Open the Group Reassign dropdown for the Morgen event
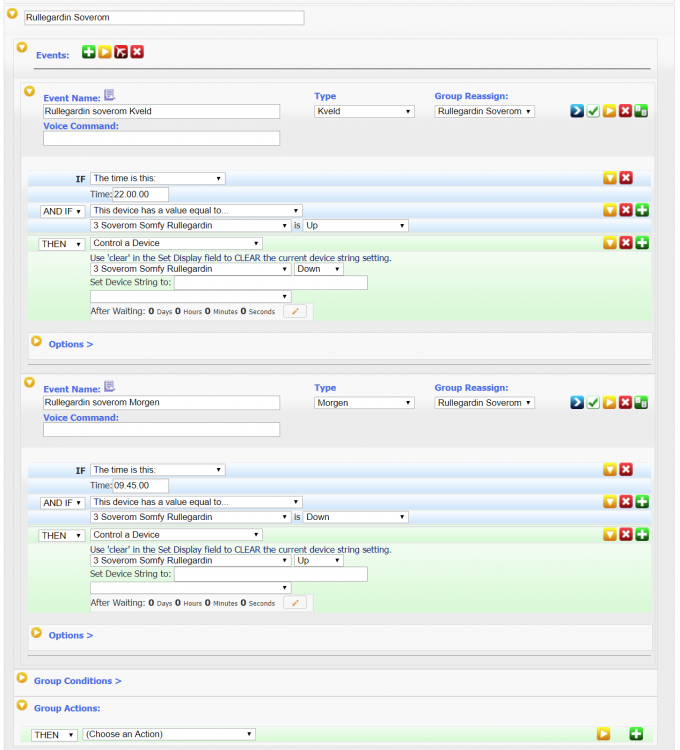 tap(485, 403)
